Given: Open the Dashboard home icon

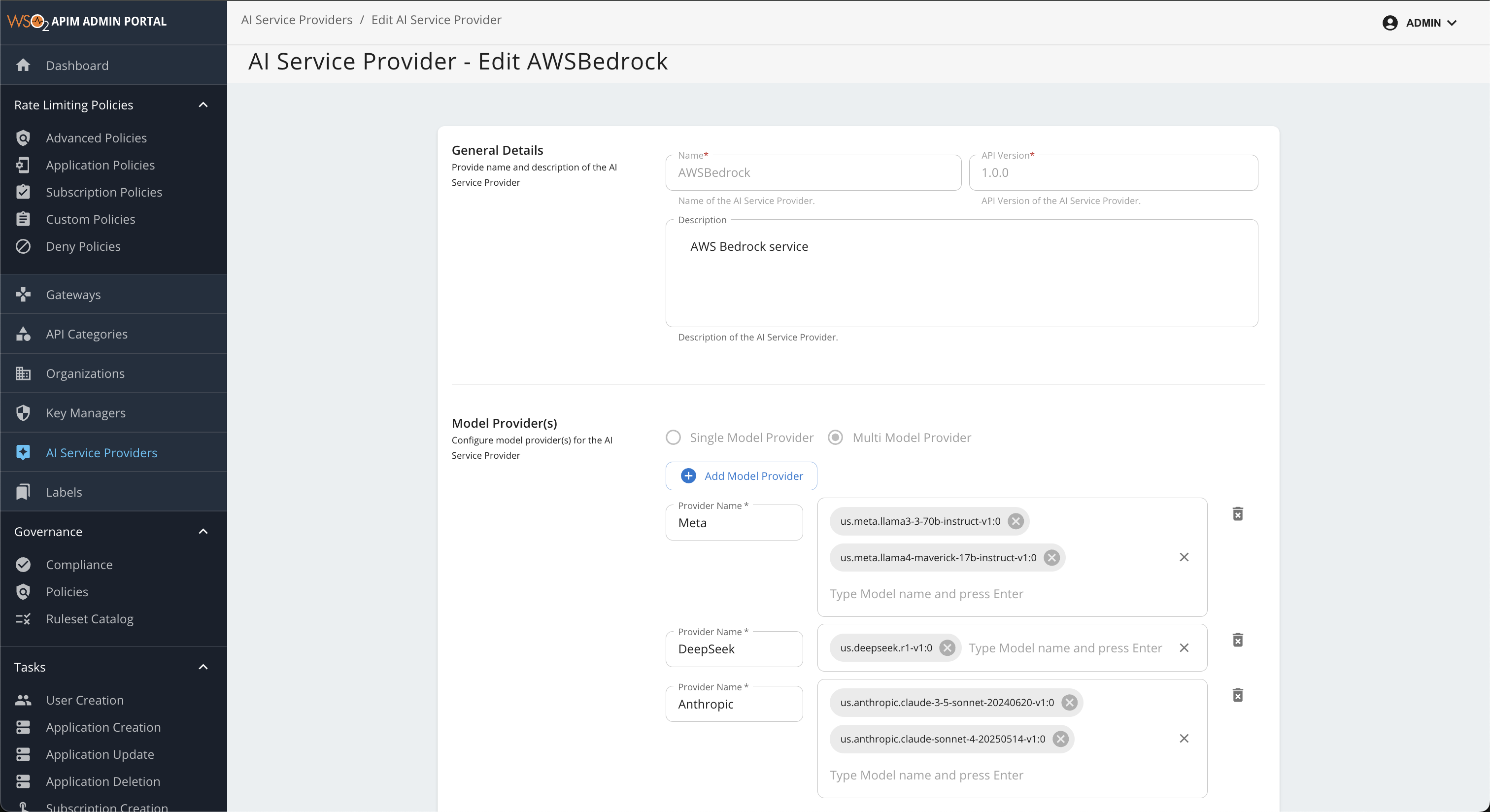Looking at the screenshot, I should click(23, 66).
